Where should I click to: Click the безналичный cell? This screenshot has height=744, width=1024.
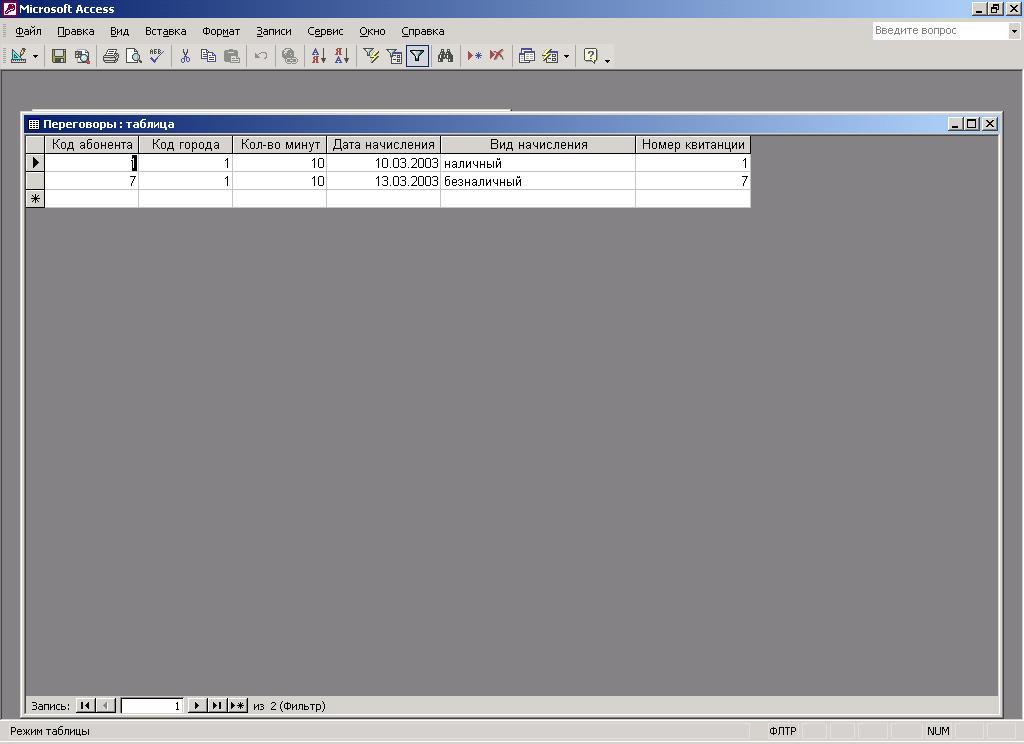538,181
